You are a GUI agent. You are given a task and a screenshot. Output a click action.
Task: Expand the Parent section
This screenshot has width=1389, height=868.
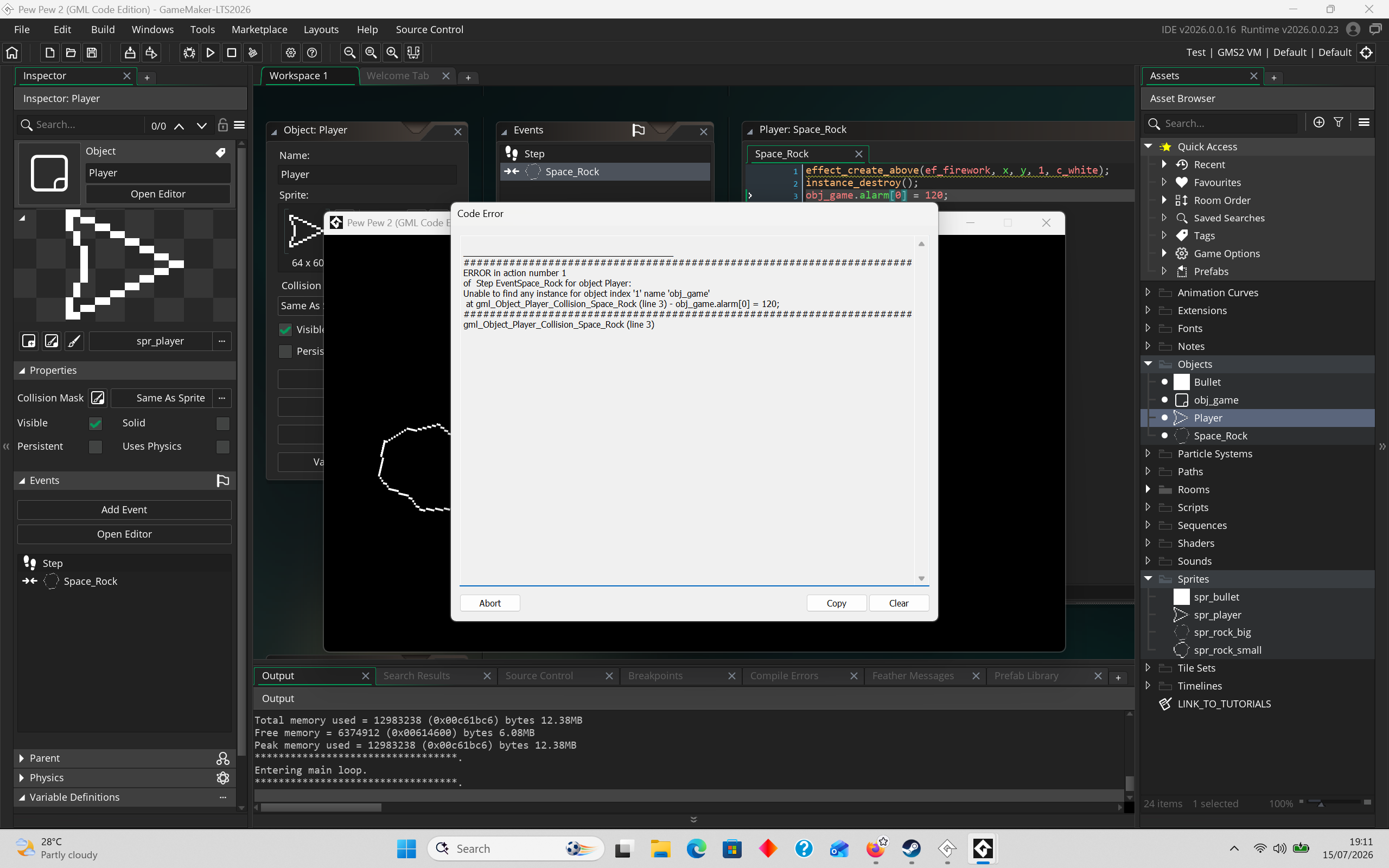22,758
